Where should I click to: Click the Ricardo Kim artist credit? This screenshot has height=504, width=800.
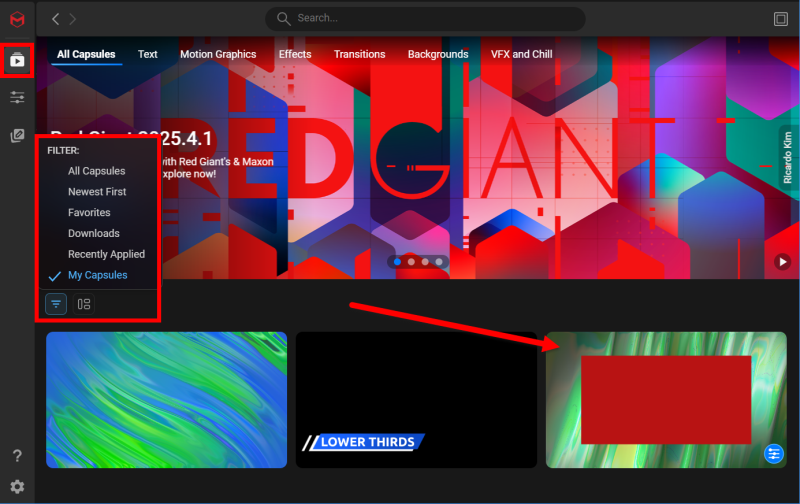click(787, 158)
